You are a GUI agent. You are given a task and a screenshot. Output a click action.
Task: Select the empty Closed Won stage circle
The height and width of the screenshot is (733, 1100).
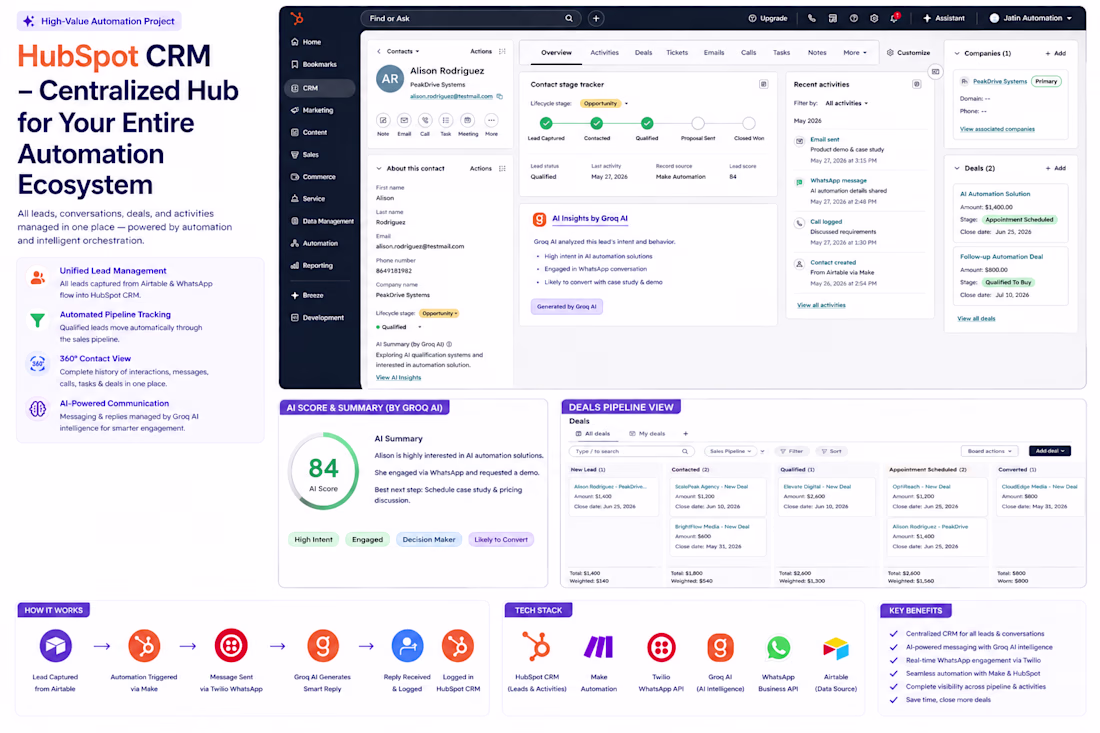pos(749,123)
